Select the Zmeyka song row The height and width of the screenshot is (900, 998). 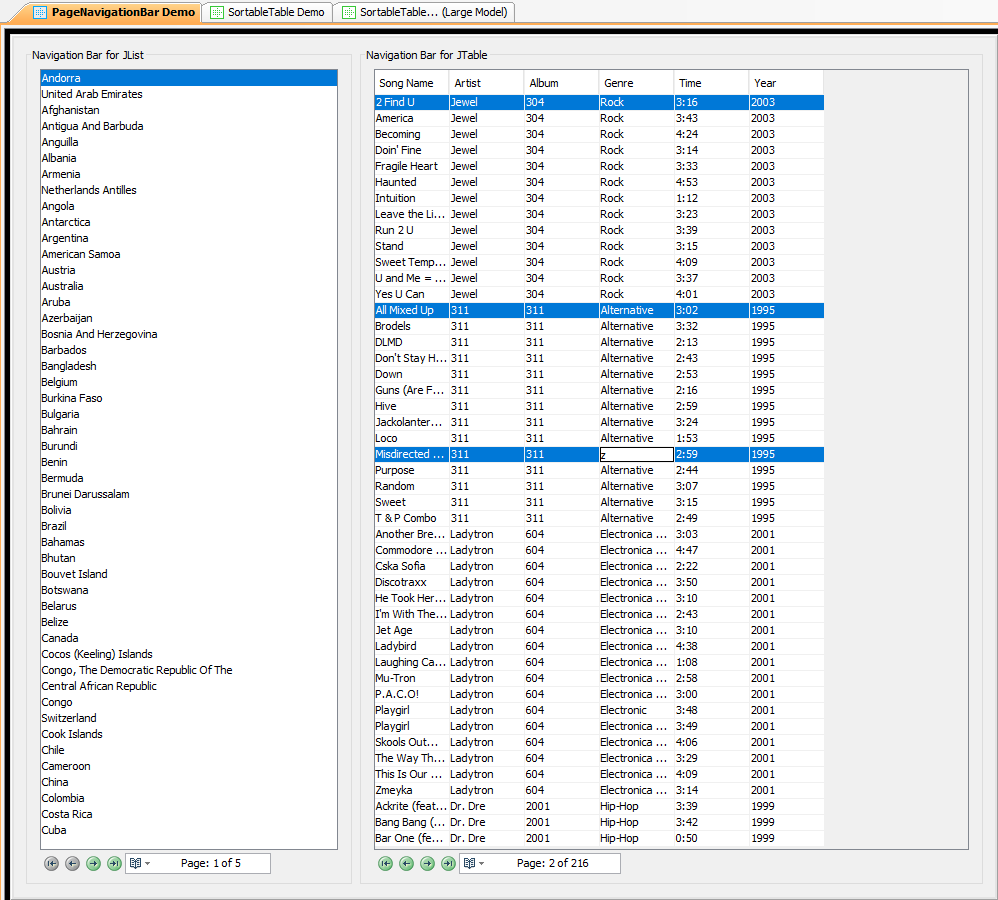(x=410, y=790)
